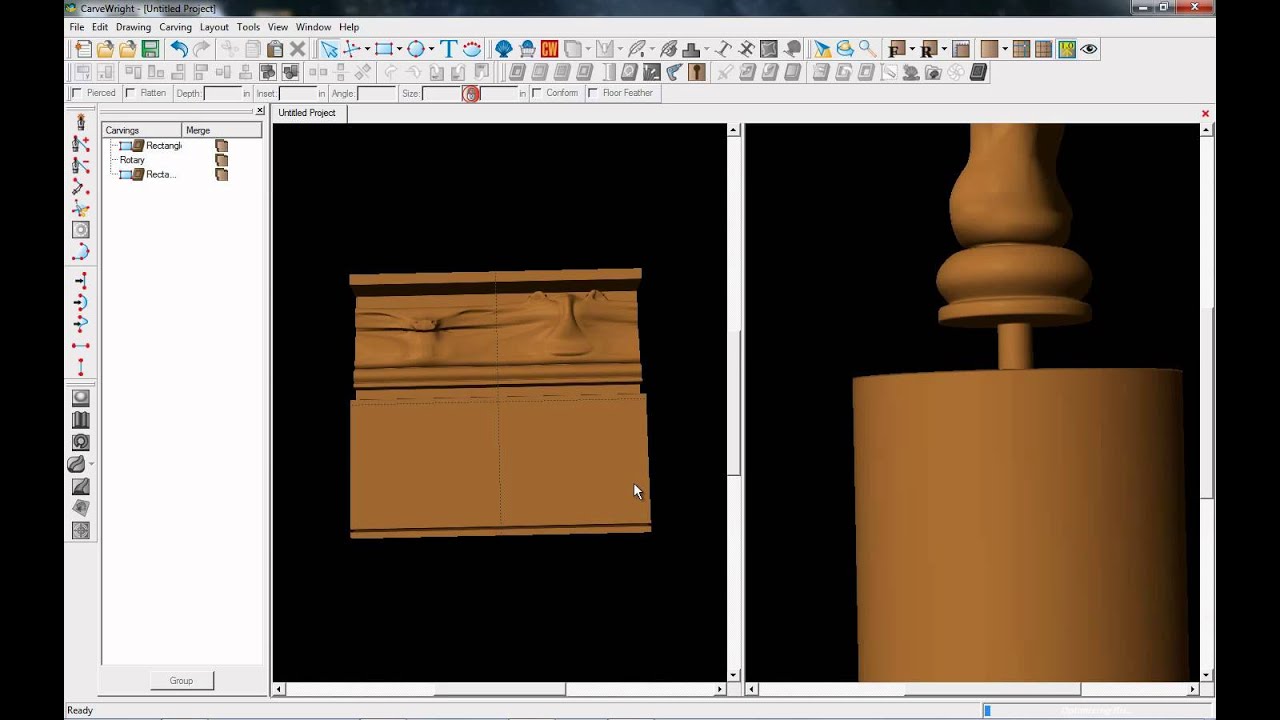Click the Angle input field
The height and width of the screenshot is (720, 1280).
[x=376, y=93]
